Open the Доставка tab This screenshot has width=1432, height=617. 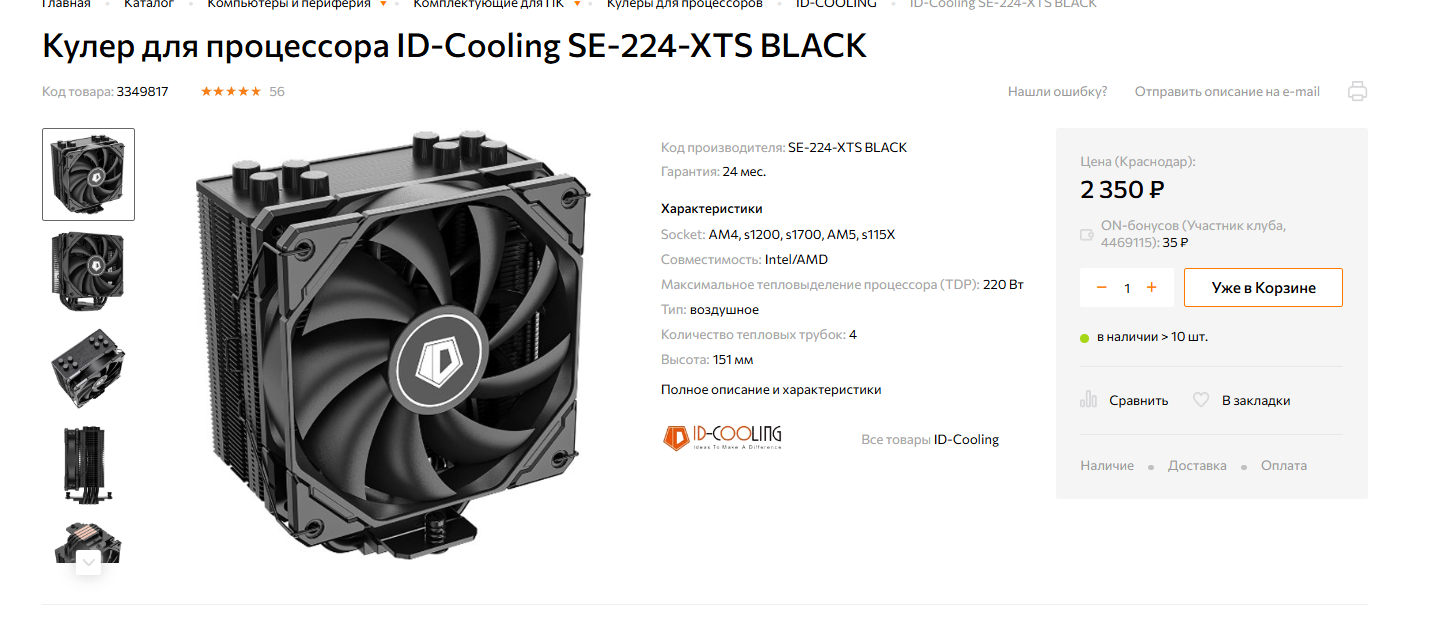pos(1197,465)
